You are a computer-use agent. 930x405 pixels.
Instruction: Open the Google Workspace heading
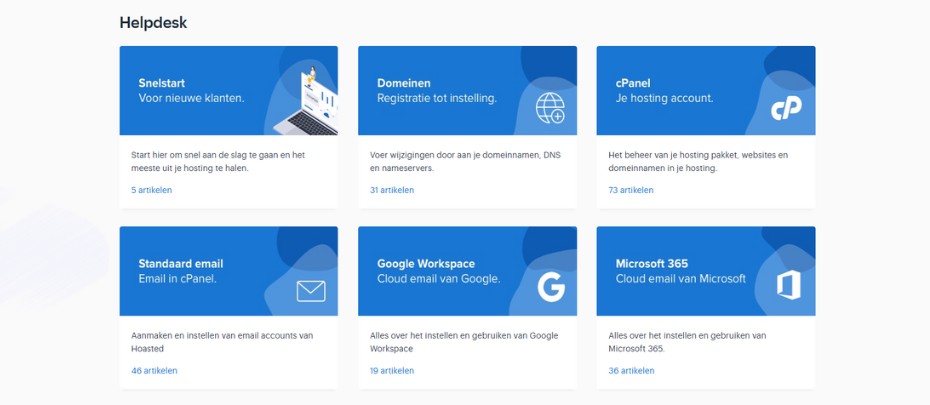point(426,264)
